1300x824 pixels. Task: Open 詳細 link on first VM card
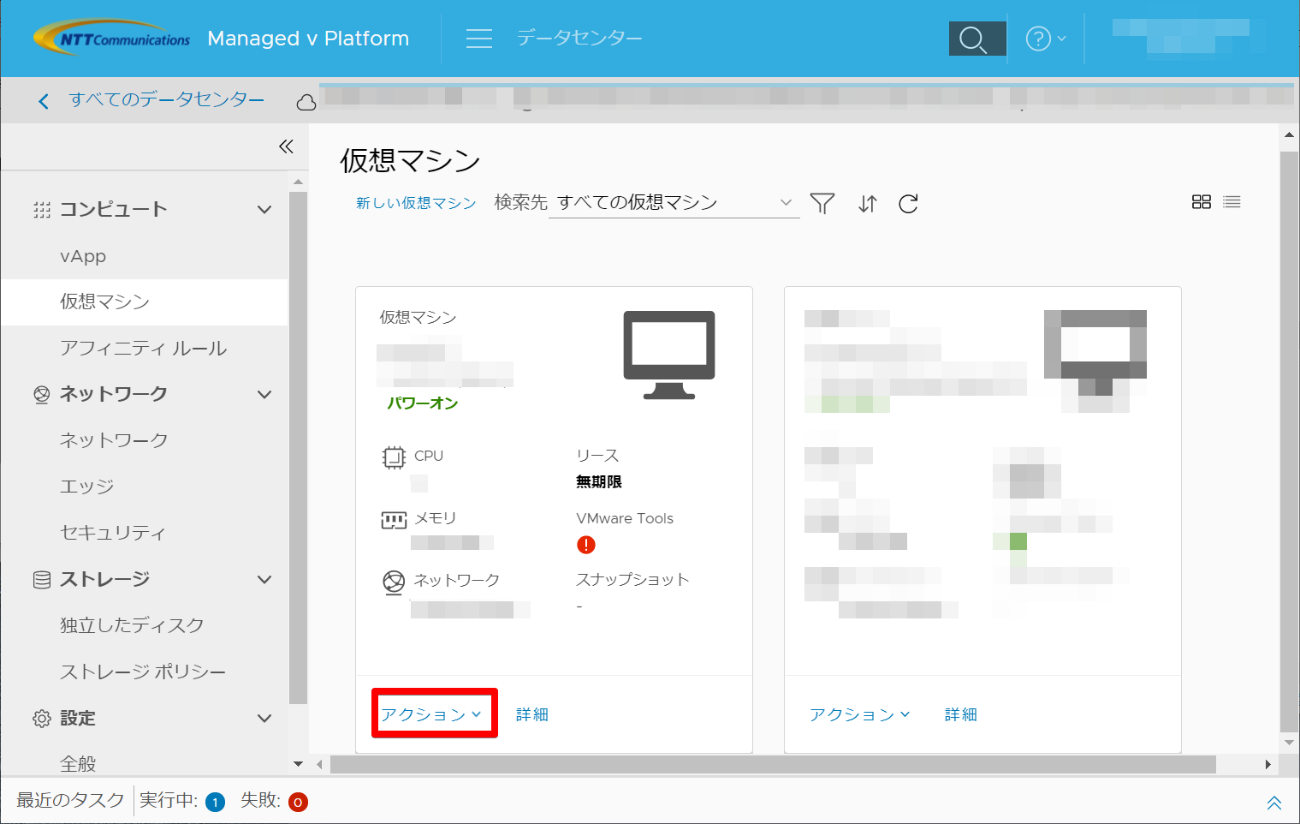click(532, 714)
